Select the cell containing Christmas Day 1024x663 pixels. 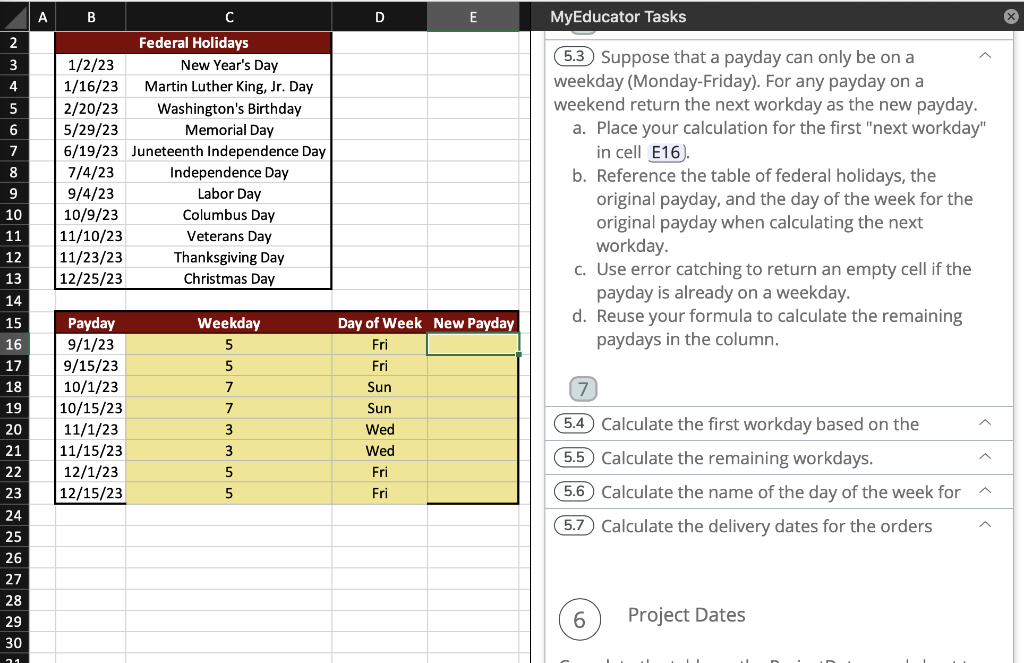coord(228,278)
